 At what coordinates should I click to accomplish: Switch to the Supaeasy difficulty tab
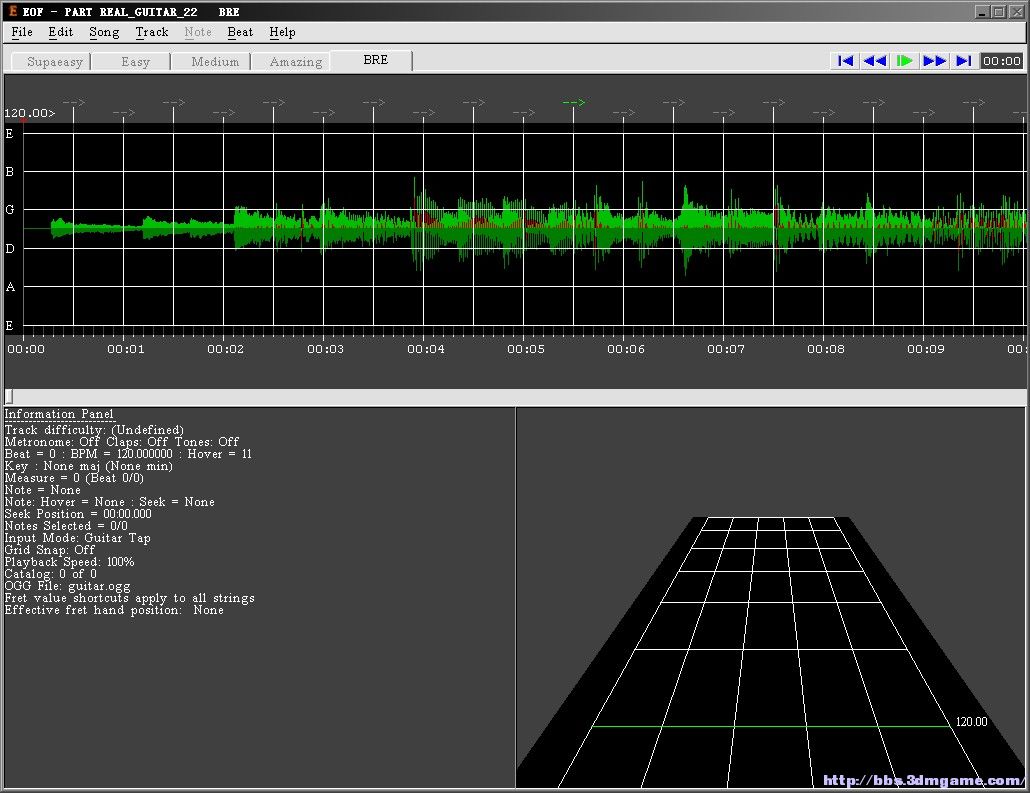pyautogui.click(x=51, y=62)
